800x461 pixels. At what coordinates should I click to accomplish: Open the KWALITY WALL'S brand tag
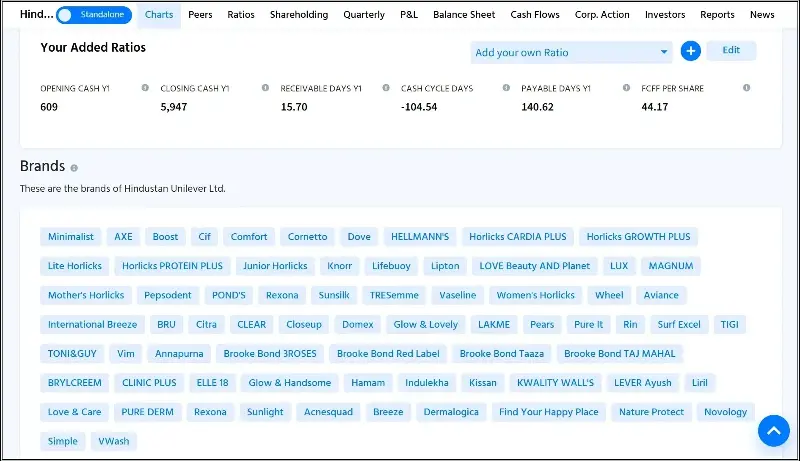click(x=555, y=382)
